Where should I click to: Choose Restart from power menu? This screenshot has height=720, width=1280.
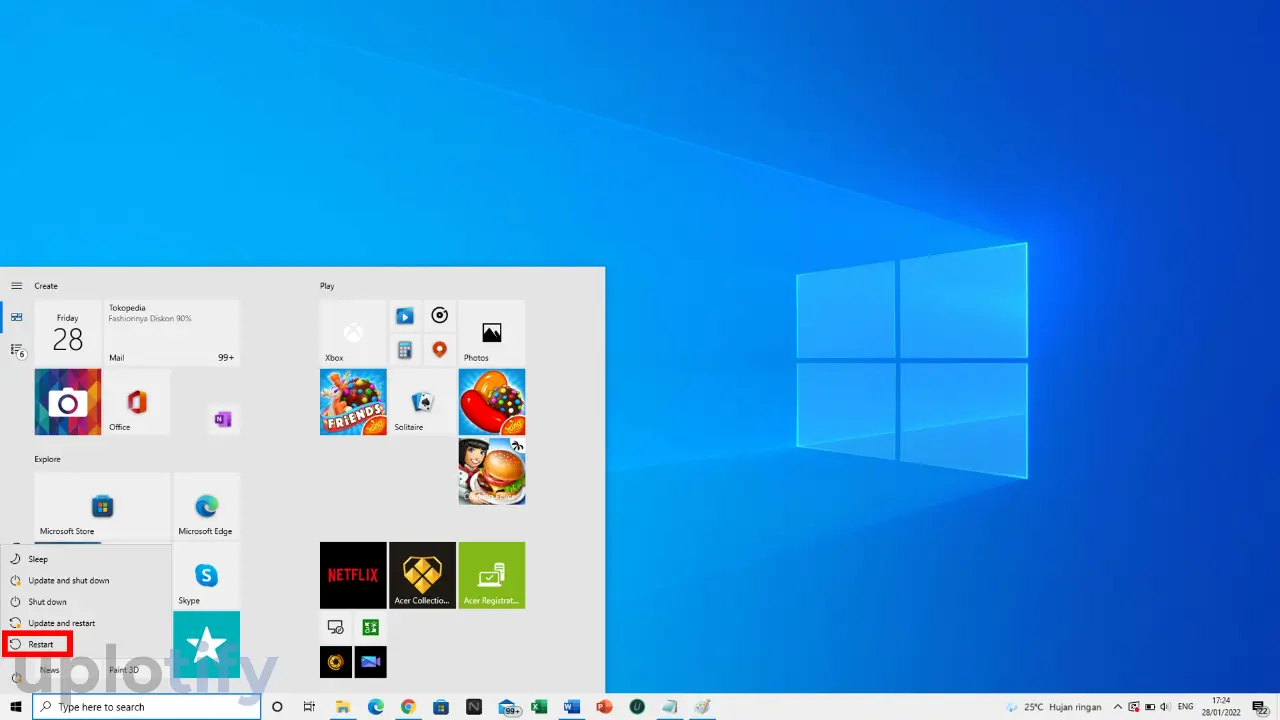[86, 644]
